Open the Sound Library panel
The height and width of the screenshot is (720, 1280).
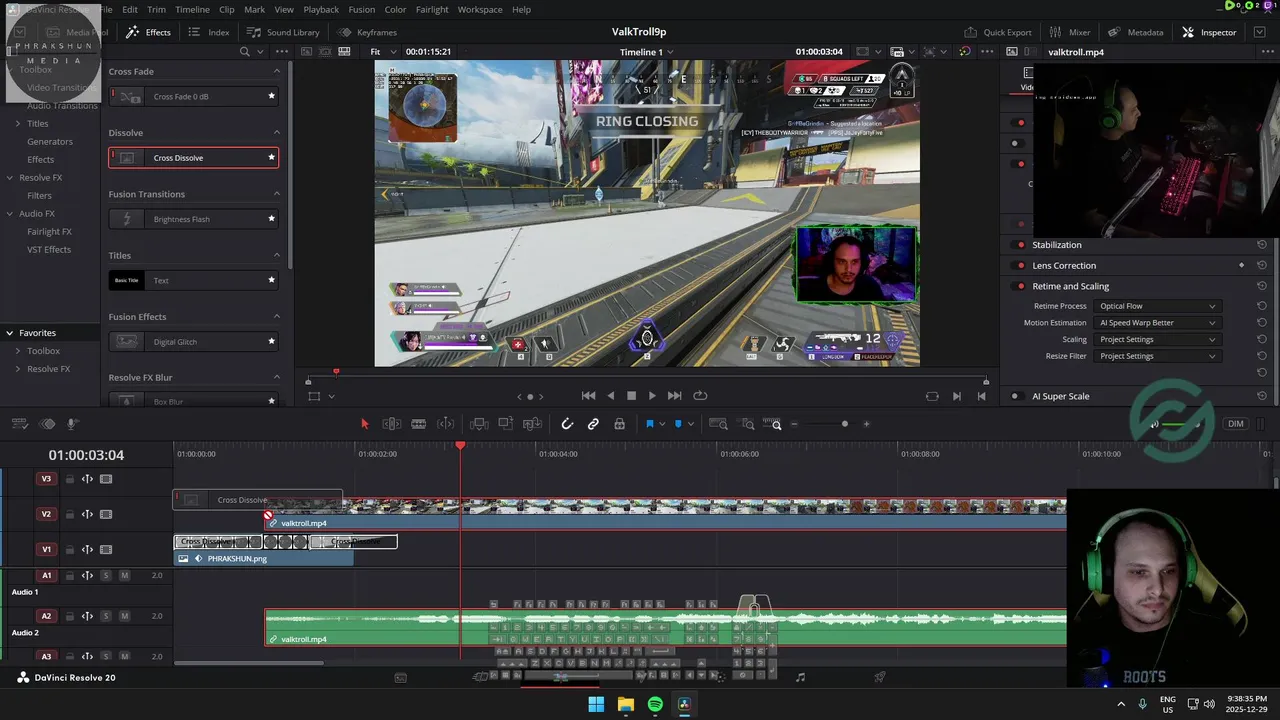(283, 32)
